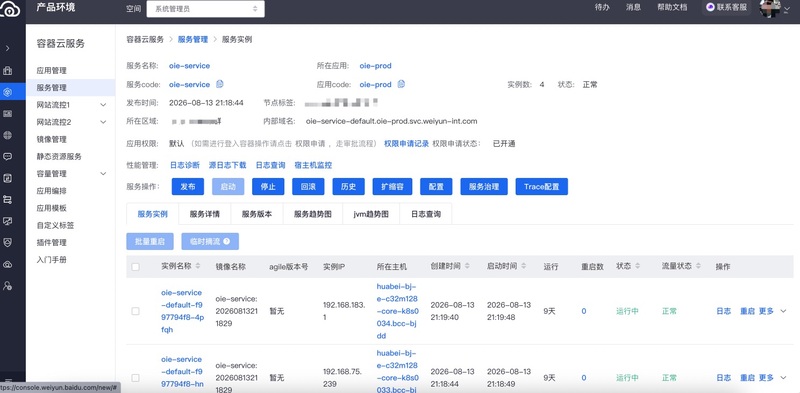The height and width of the screenshot is (393, 800).
Task: Sort the table by 启动时间
Action: [523, 266]
